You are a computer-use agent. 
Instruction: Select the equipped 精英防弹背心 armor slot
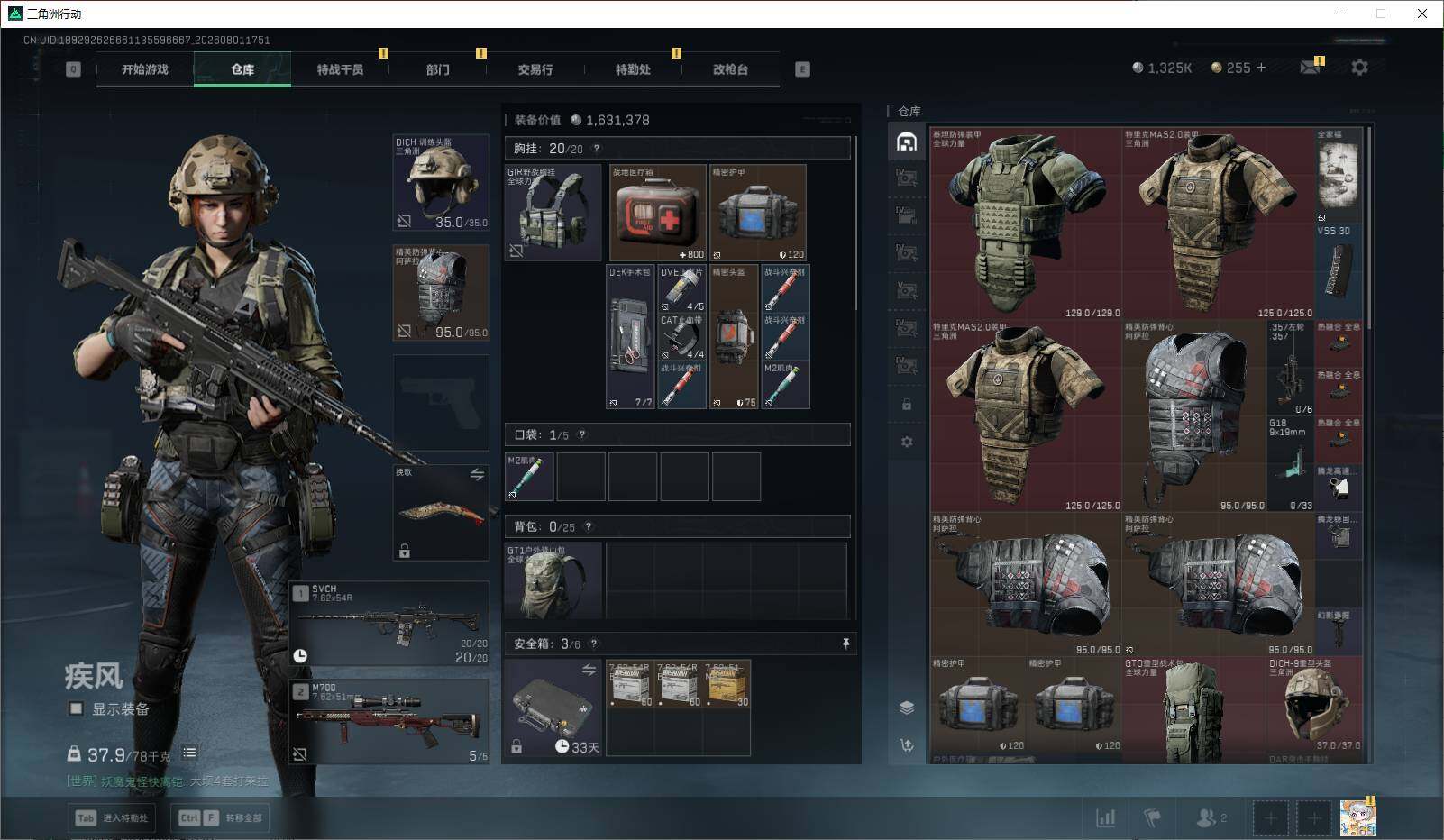442,293
